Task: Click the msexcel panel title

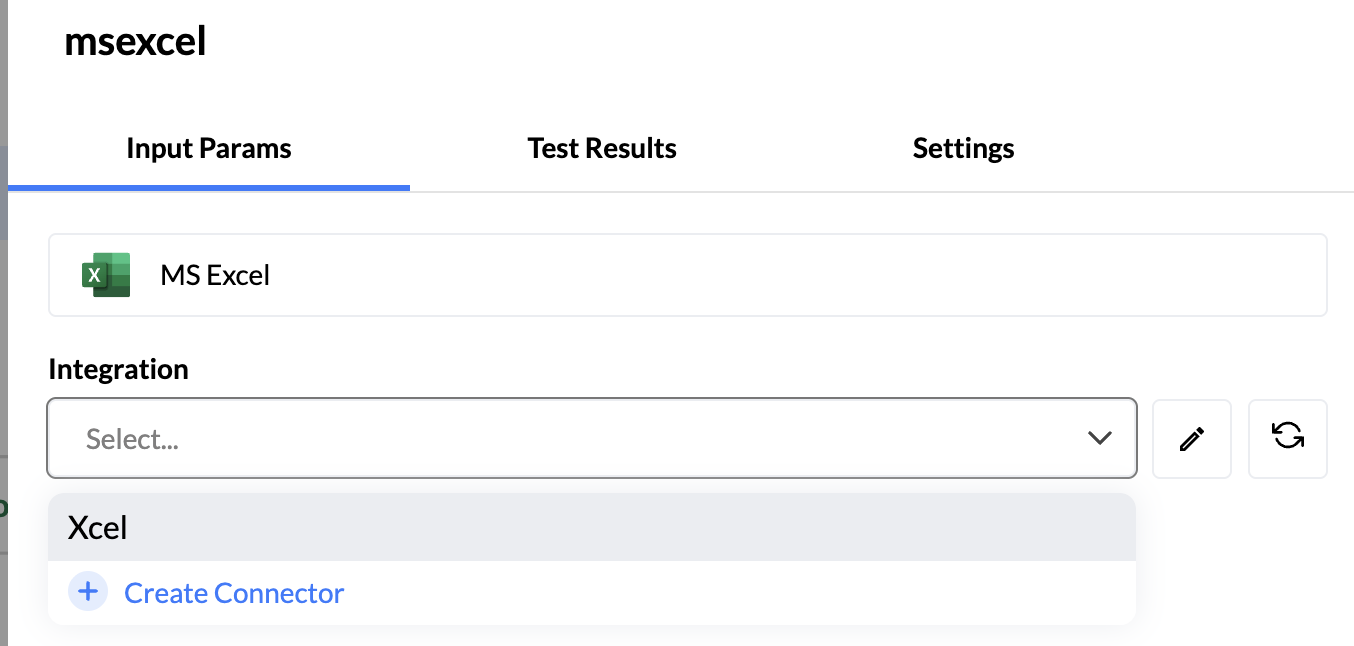Action: tap(135, 42)
